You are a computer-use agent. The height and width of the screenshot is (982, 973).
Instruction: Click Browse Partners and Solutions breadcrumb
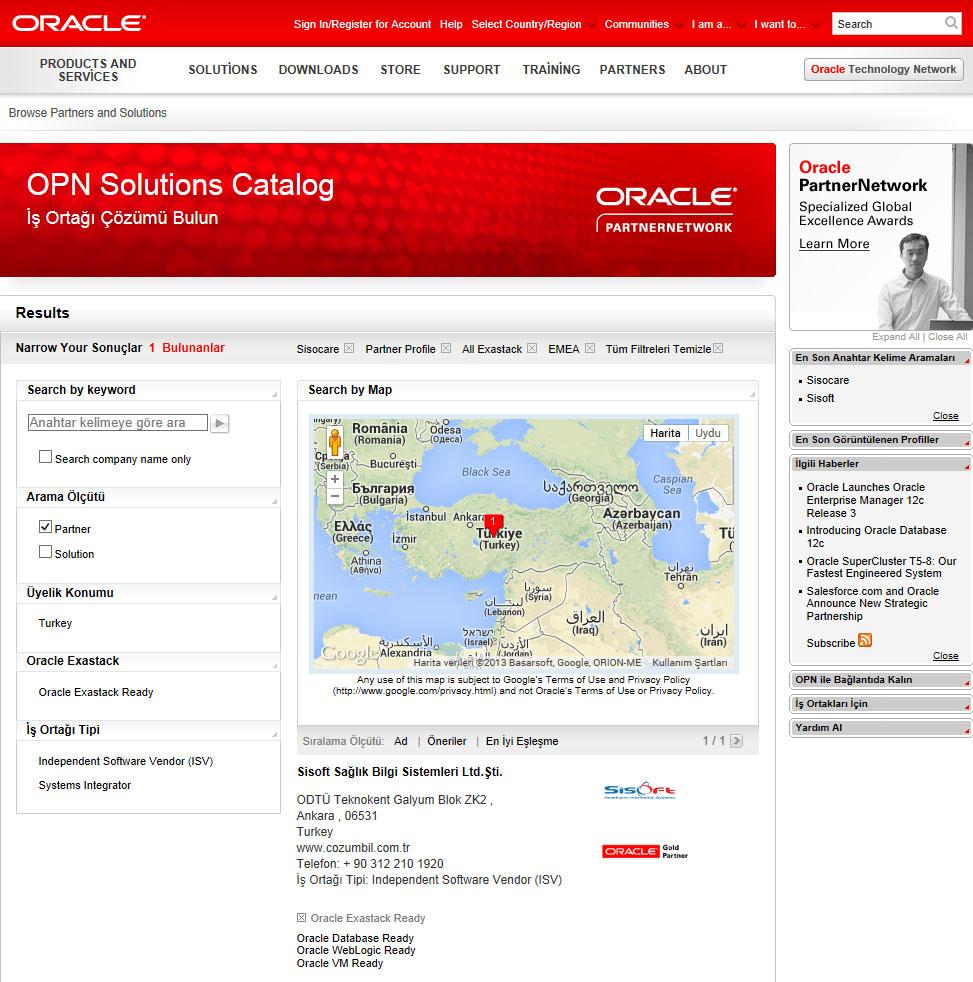pos(88,113)
